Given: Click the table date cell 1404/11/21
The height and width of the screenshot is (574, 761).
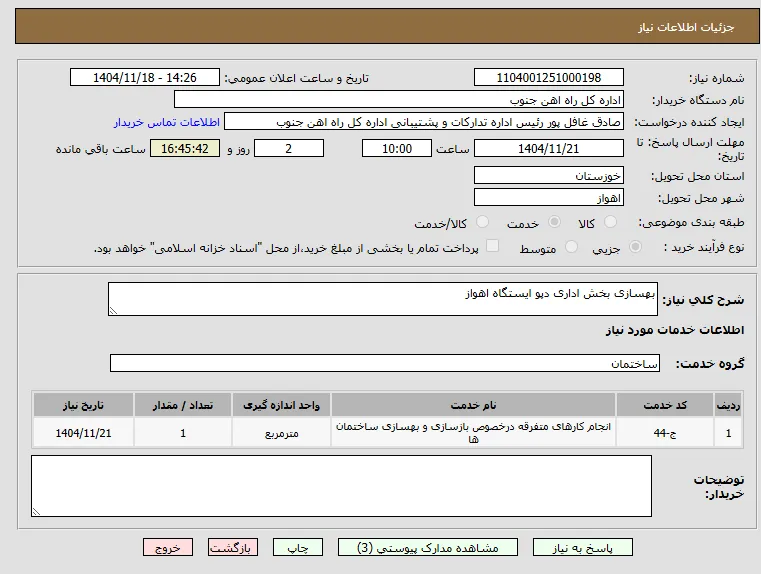Looking at the screenshot, I should pos(83,433).
